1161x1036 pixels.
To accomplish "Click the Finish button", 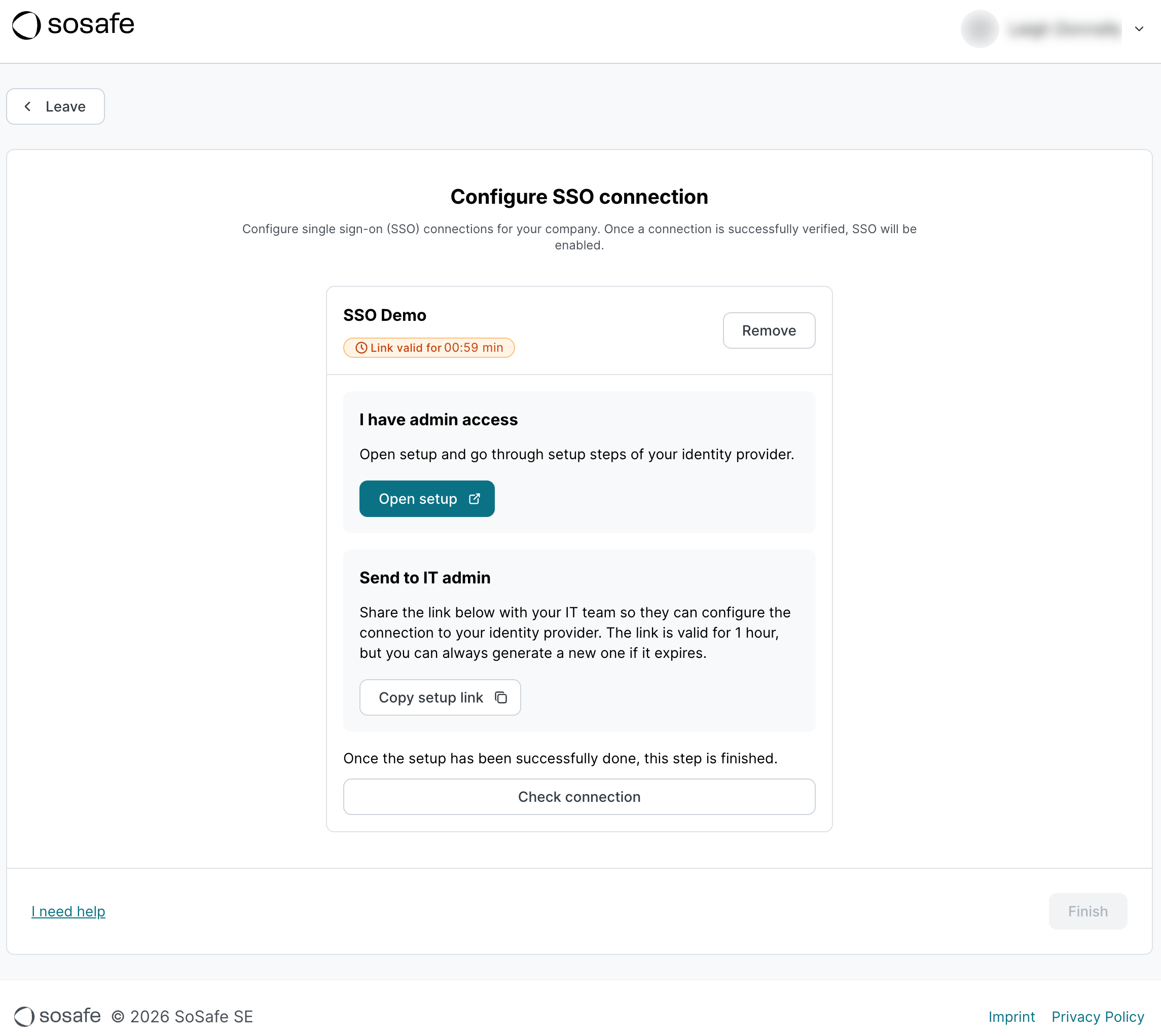I will tap(1087, 911).
